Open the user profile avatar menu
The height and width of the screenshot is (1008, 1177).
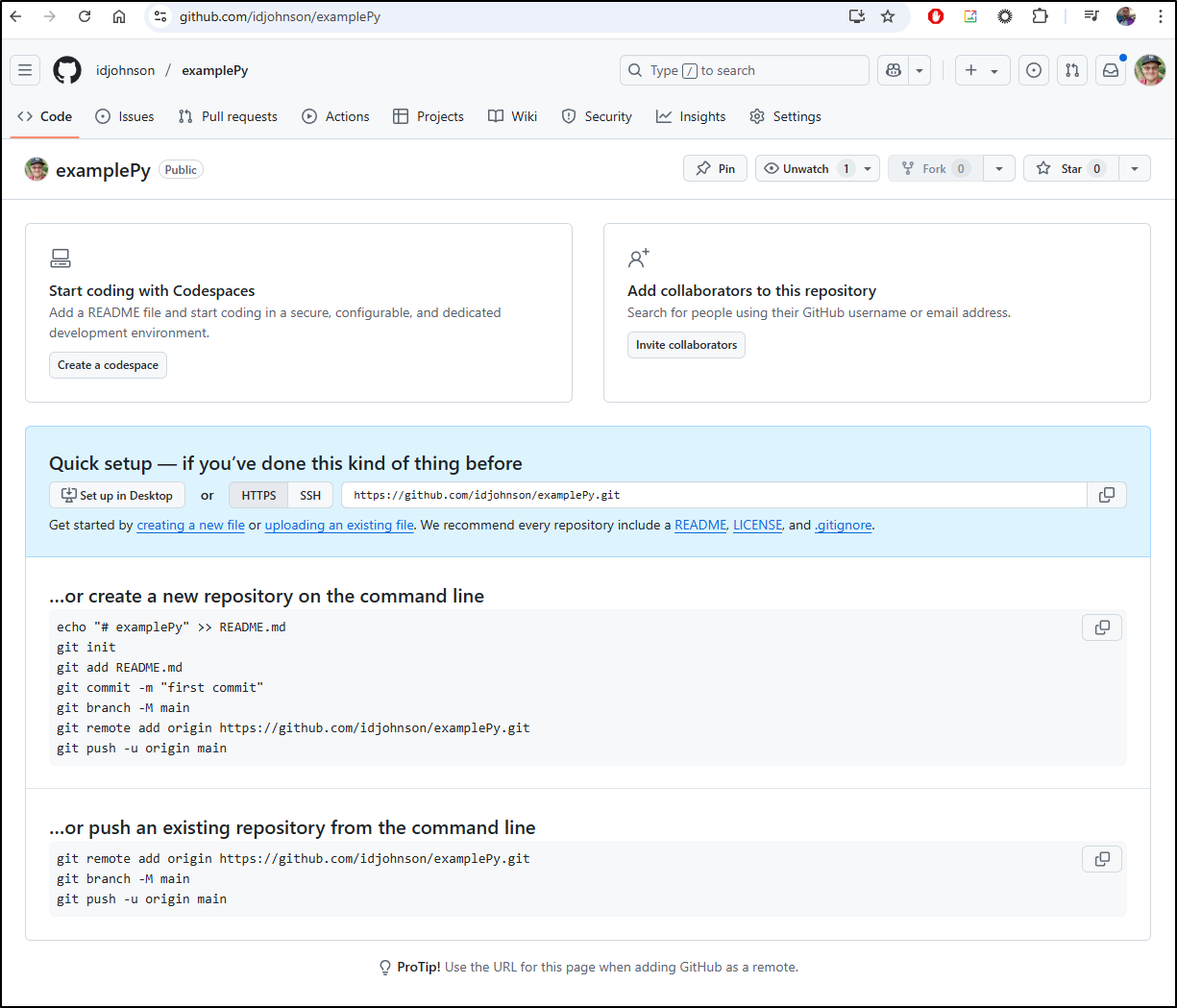pyautogui.click(x=1150, y=70)
